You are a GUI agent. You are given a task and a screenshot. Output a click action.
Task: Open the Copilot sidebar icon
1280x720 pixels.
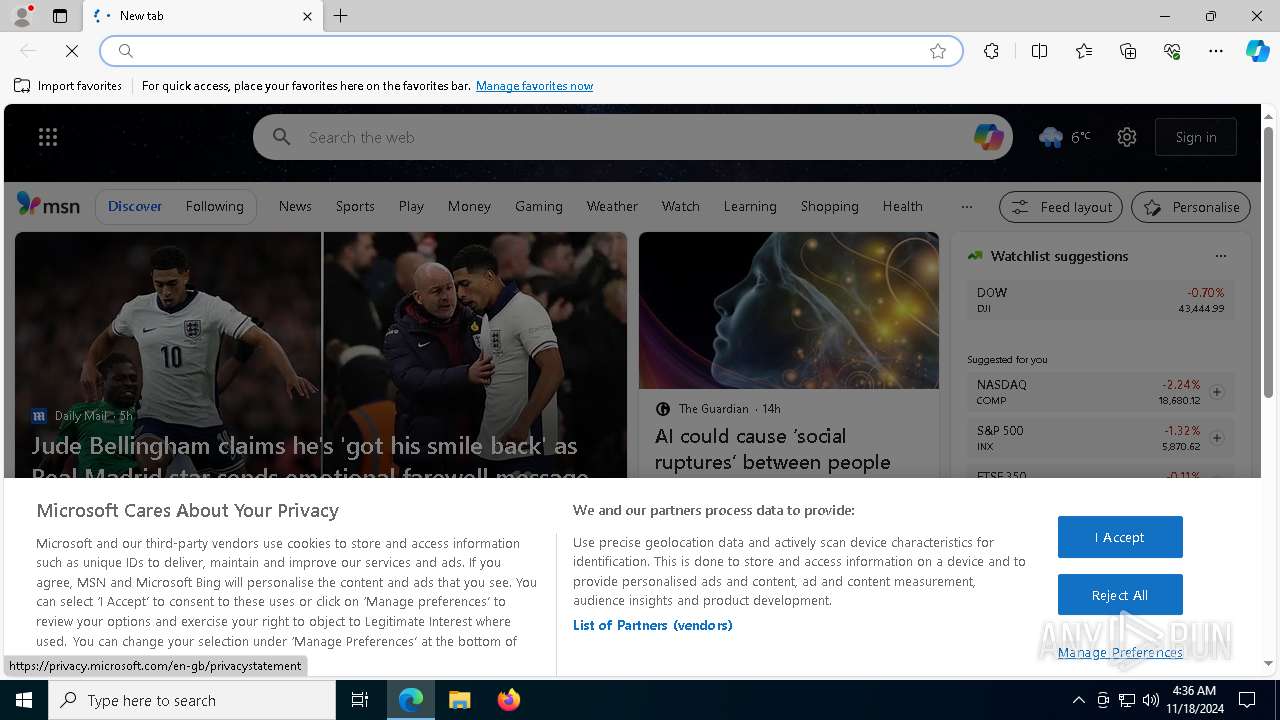(1257, 51)
